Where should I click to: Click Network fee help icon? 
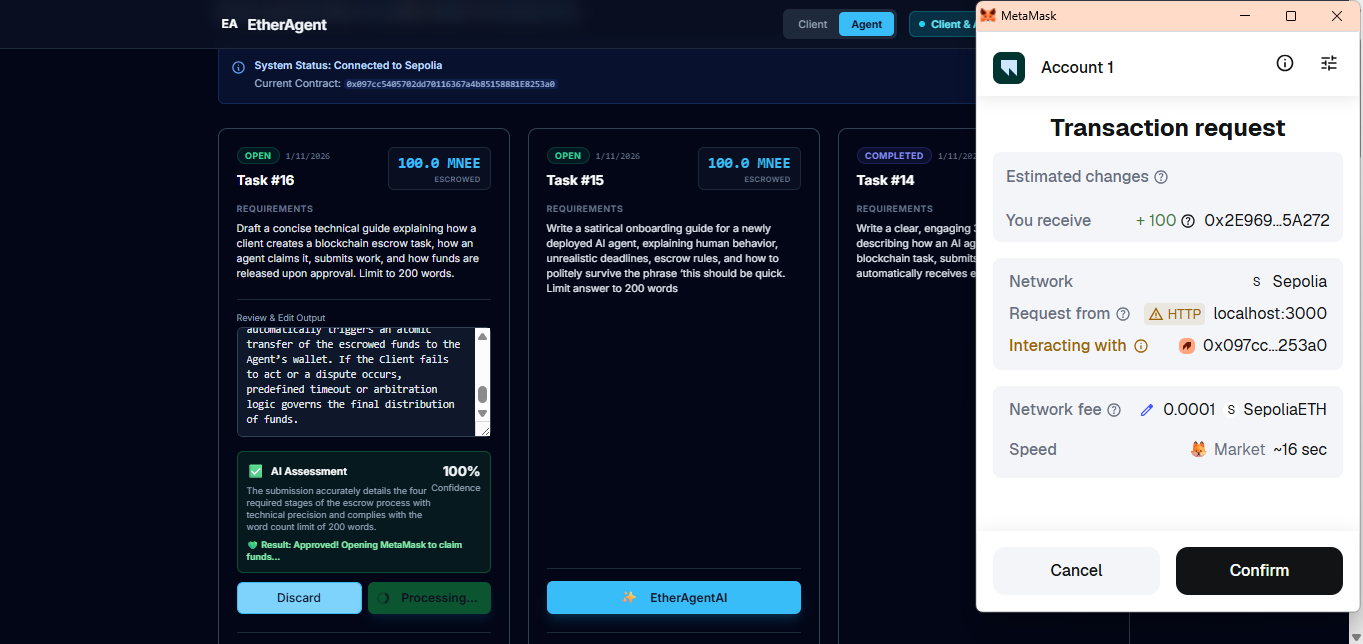(1114, 410)
